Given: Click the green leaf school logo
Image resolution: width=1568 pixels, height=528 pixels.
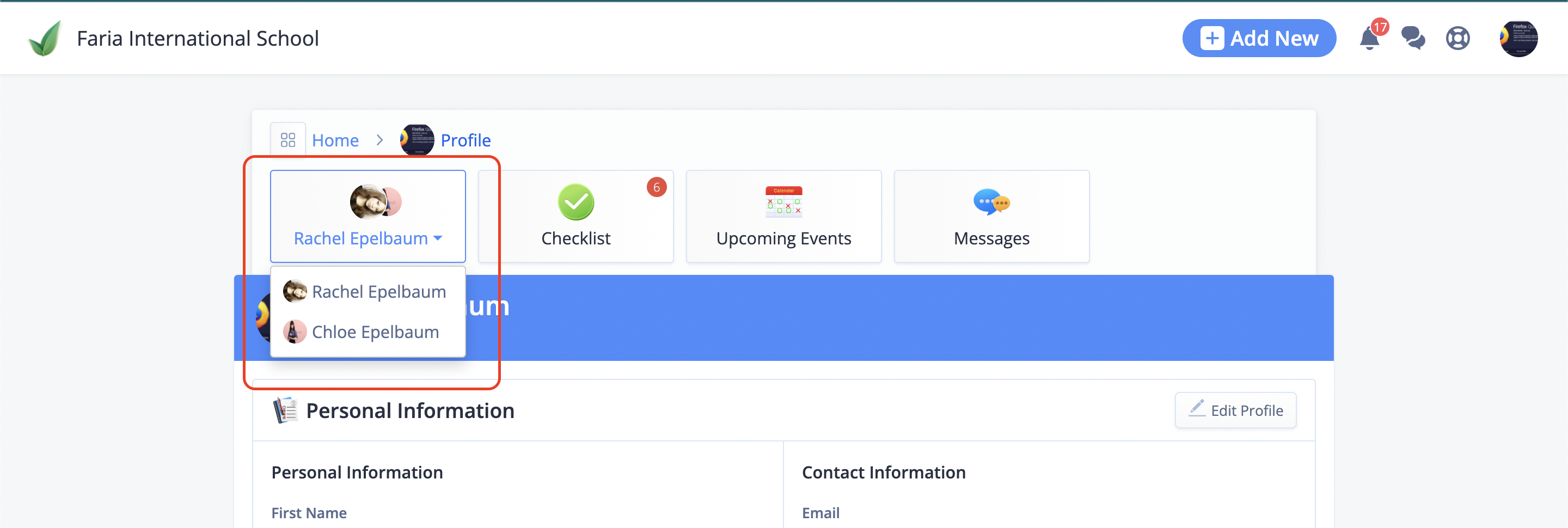Looking at the screenshot, I should [x=45, y=38].
